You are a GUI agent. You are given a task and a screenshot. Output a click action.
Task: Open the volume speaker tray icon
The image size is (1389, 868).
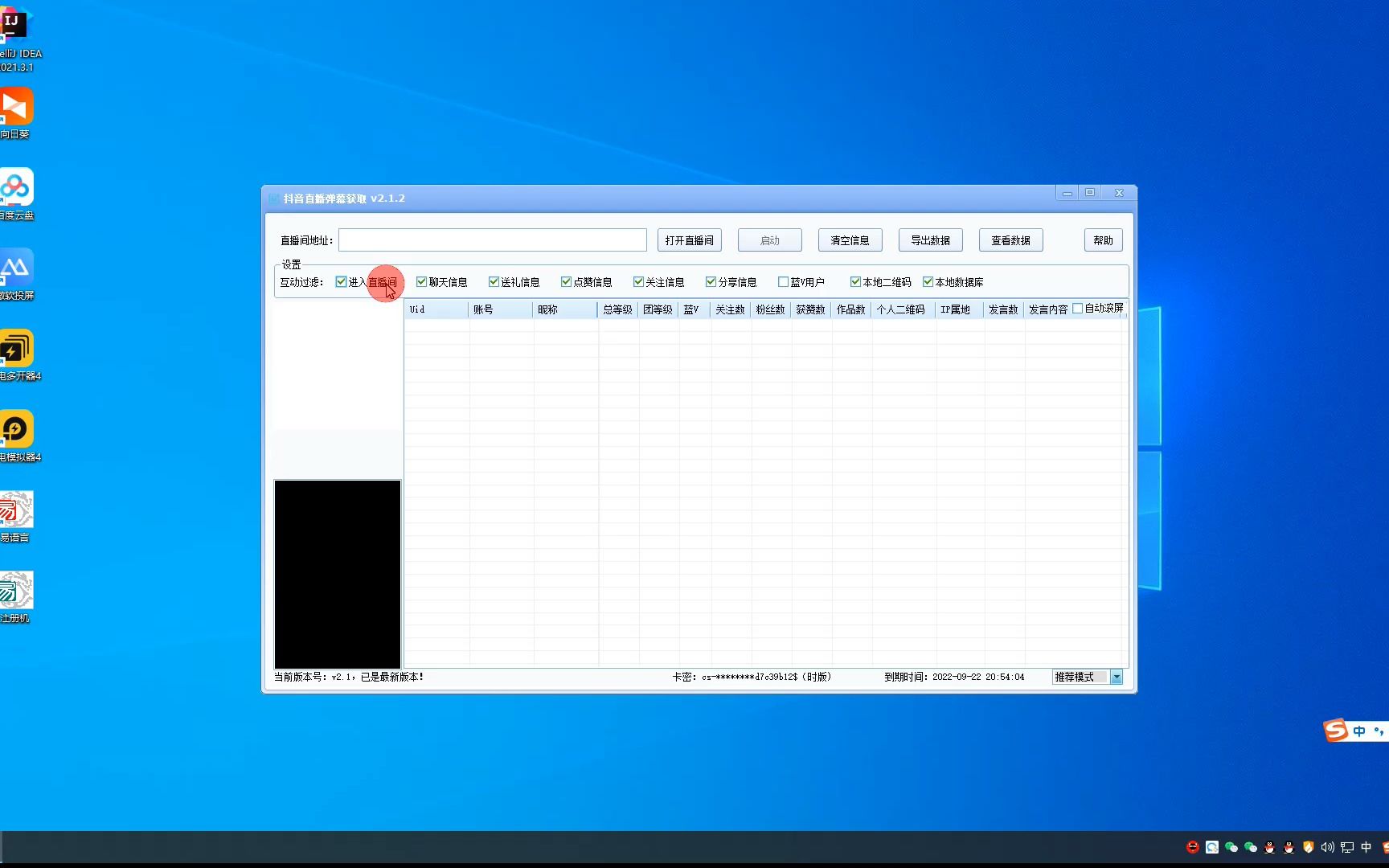[1327, 847]
